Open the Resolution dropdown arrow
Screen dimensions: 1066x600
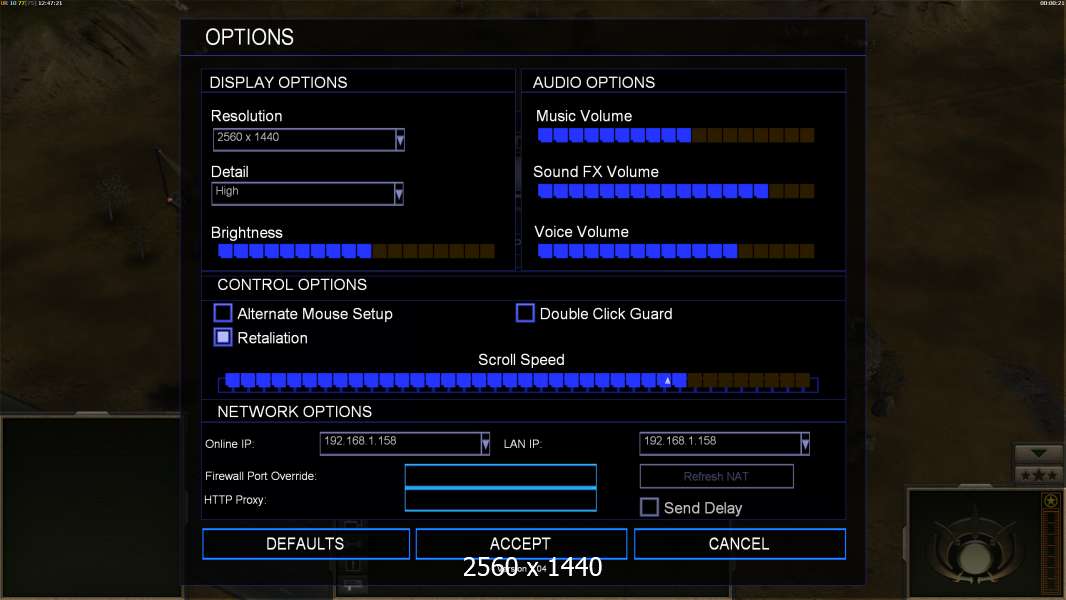tap(400, 139)
